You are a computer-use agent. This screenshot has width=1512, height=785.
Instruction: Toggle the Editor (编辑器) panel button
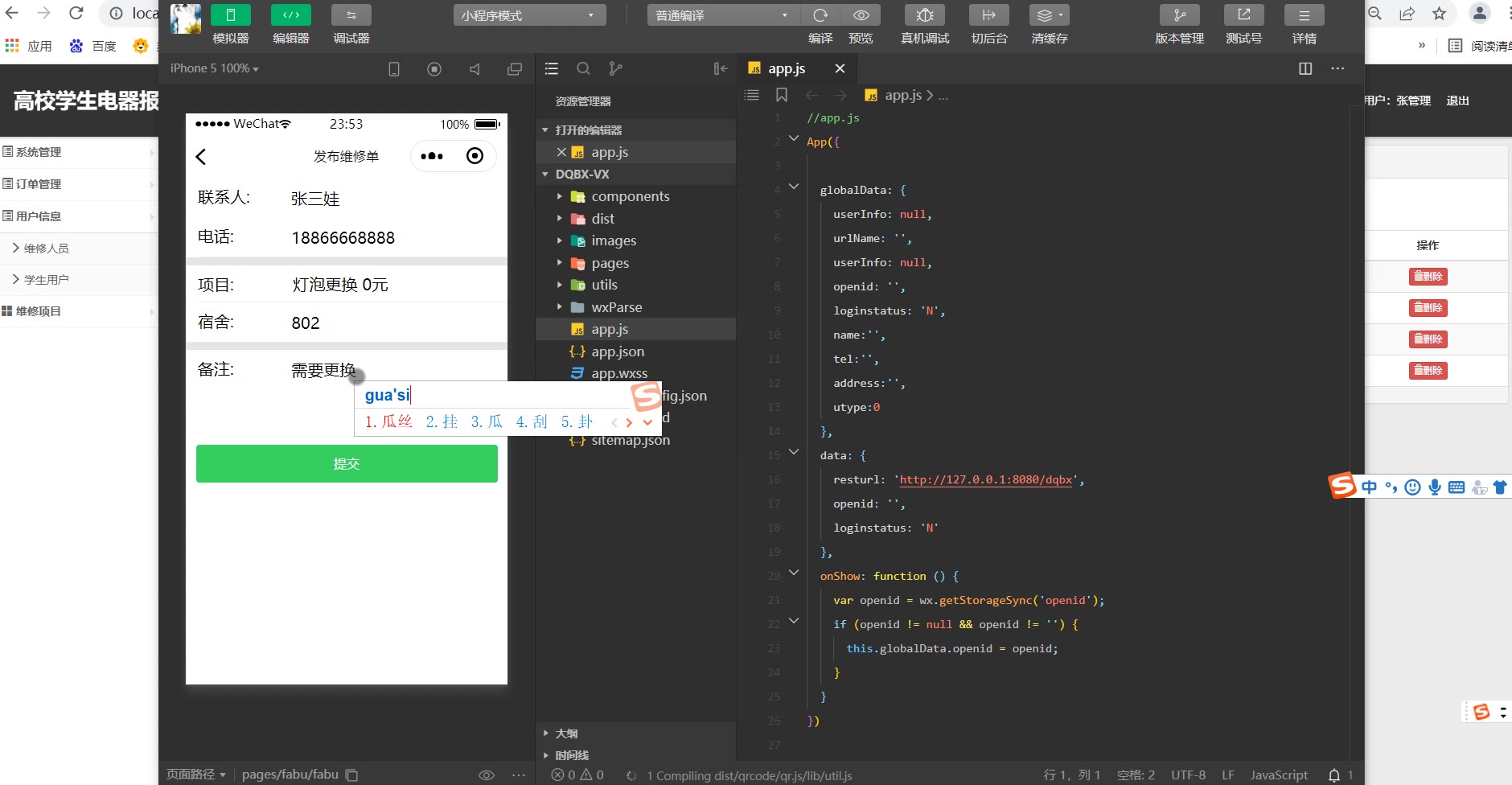291,15
